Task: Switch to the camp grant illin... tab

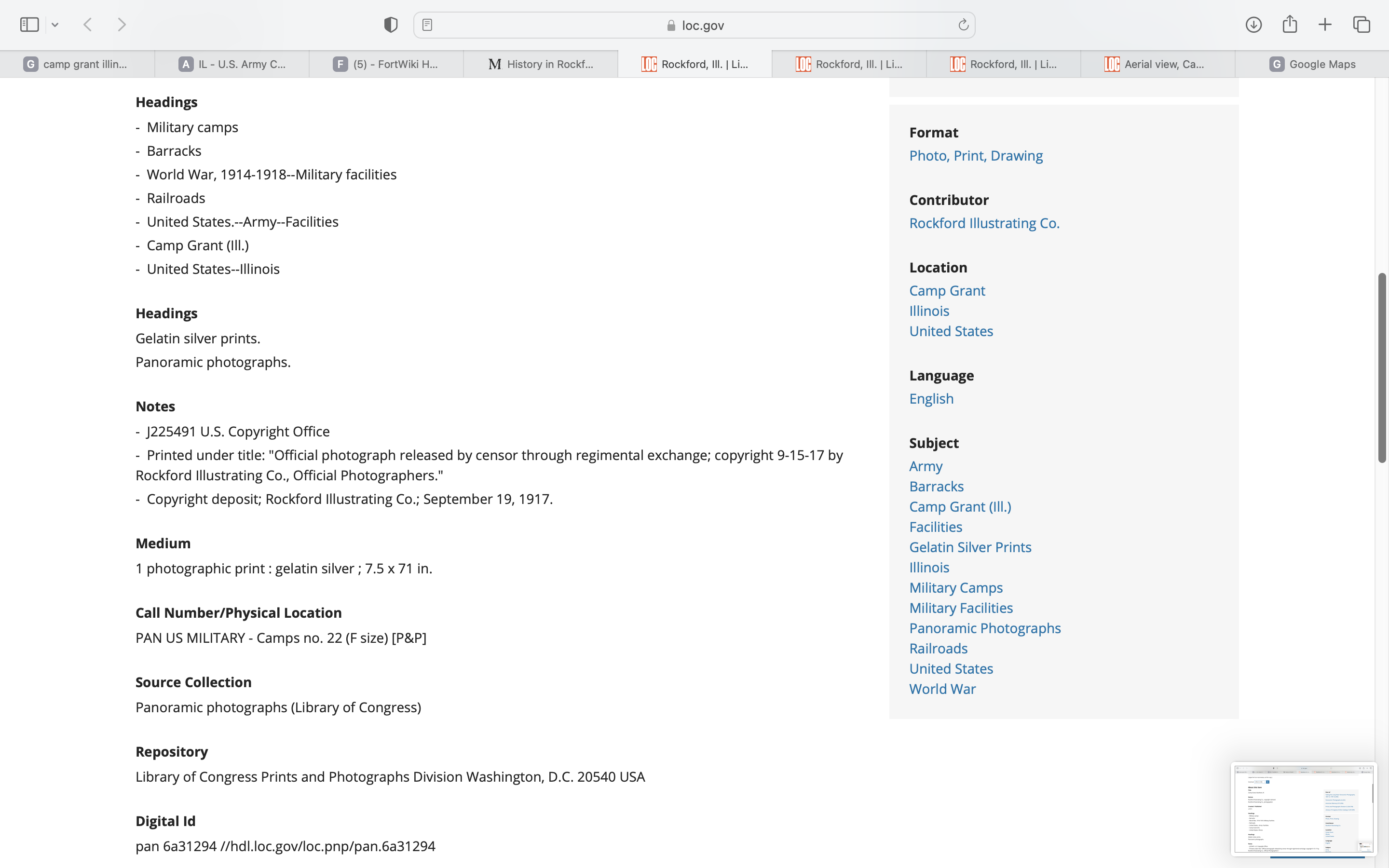Action: 77,64
